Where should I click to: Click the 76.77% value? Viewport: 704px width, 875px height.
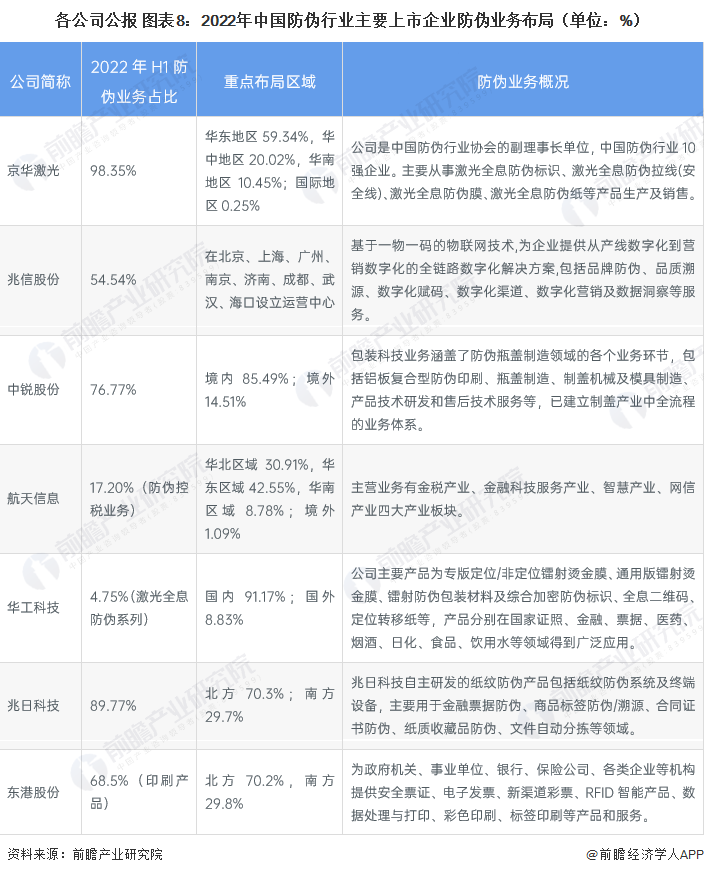pos(113,390)
